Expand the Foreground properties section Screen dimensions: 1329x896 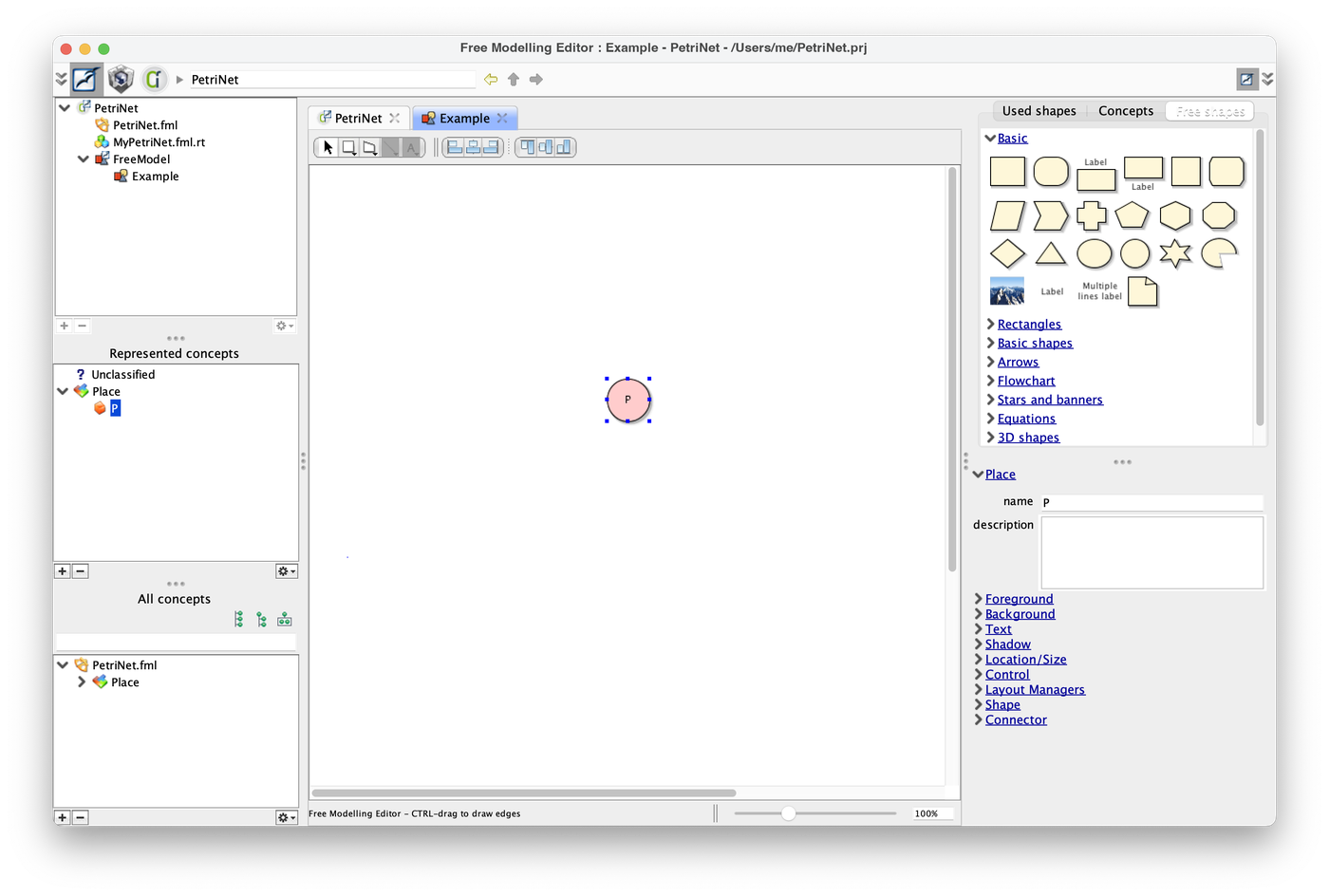(x=979, y=599)
